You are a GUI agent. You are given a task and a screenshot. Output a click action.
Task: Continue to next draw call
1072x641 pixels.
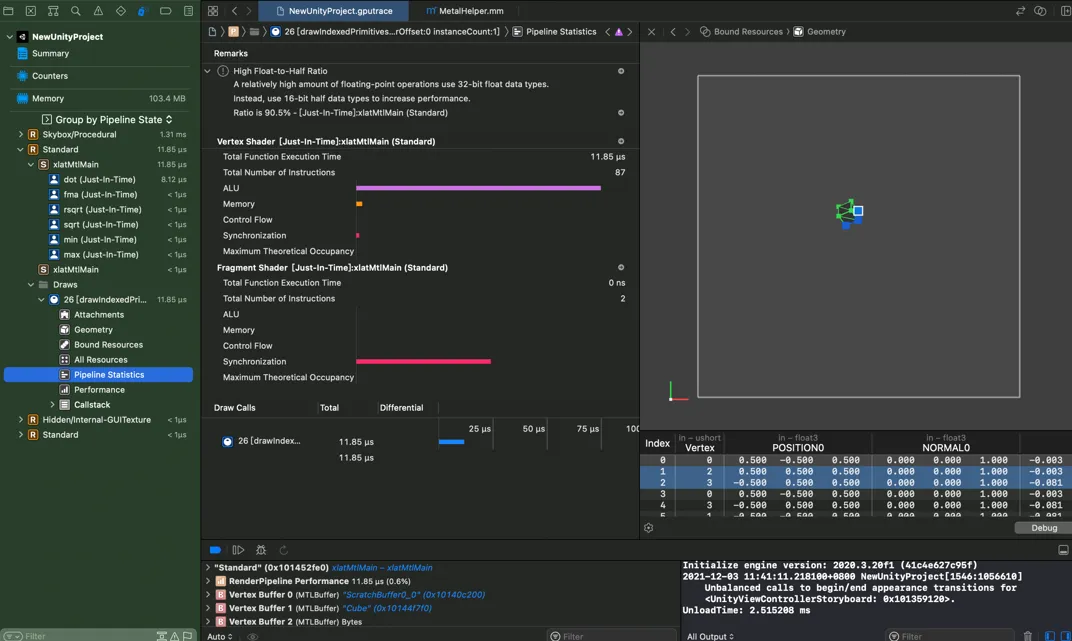click(x=238, y=550)
